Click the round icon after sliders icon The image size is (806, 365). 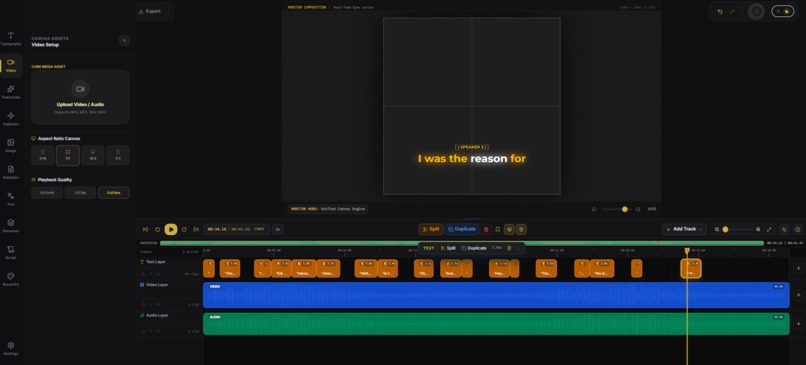coord(798,229)
